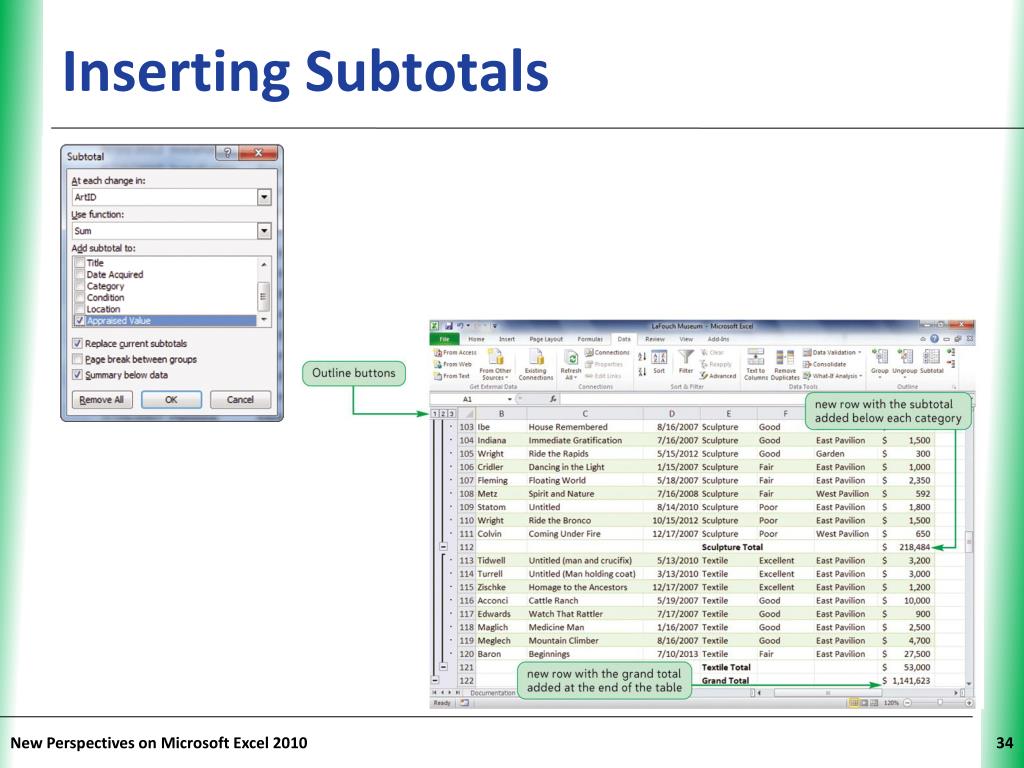Switch to Normal view in status bar

(x=854, y=703)
